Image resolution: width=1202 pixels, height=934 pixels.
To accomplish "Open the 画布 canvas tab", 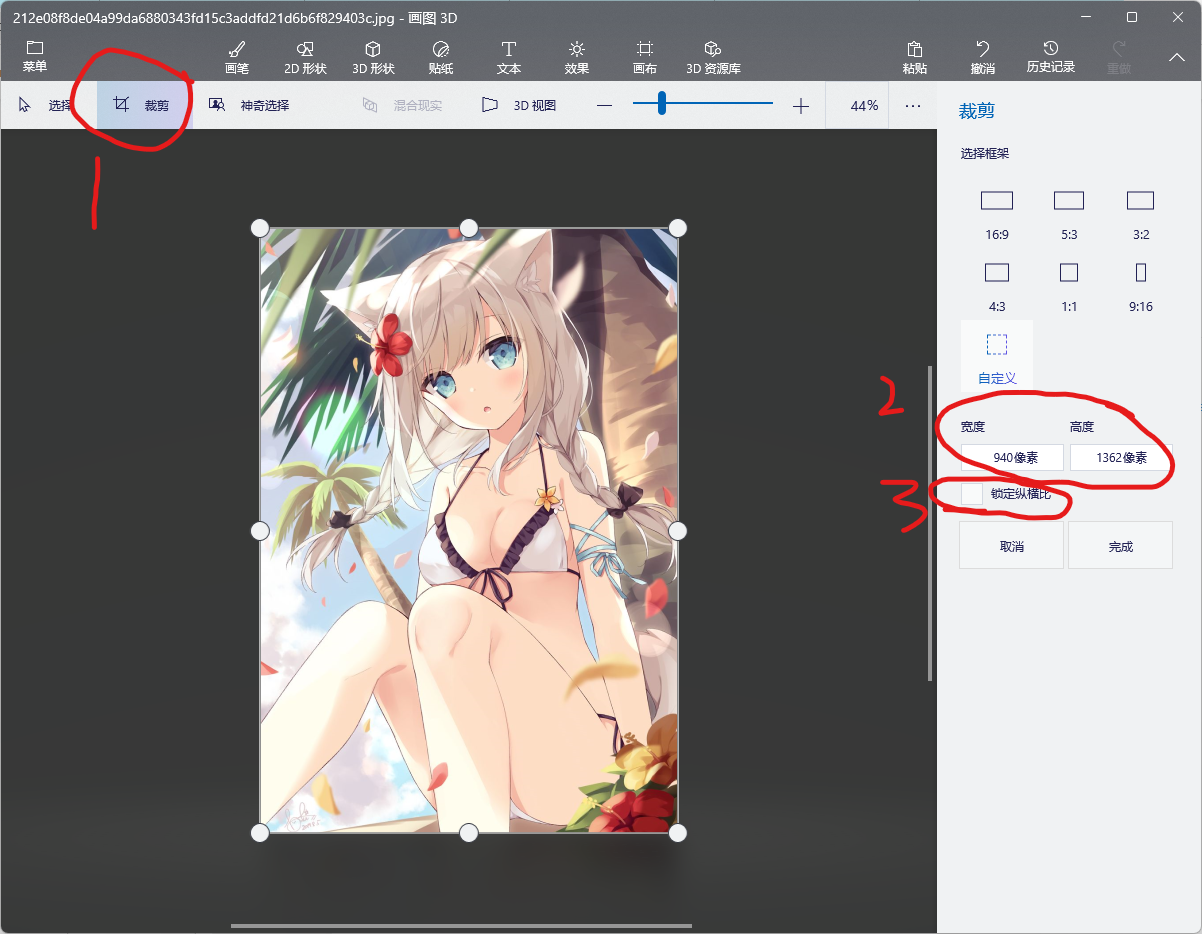I will click(x=645, y=57).
